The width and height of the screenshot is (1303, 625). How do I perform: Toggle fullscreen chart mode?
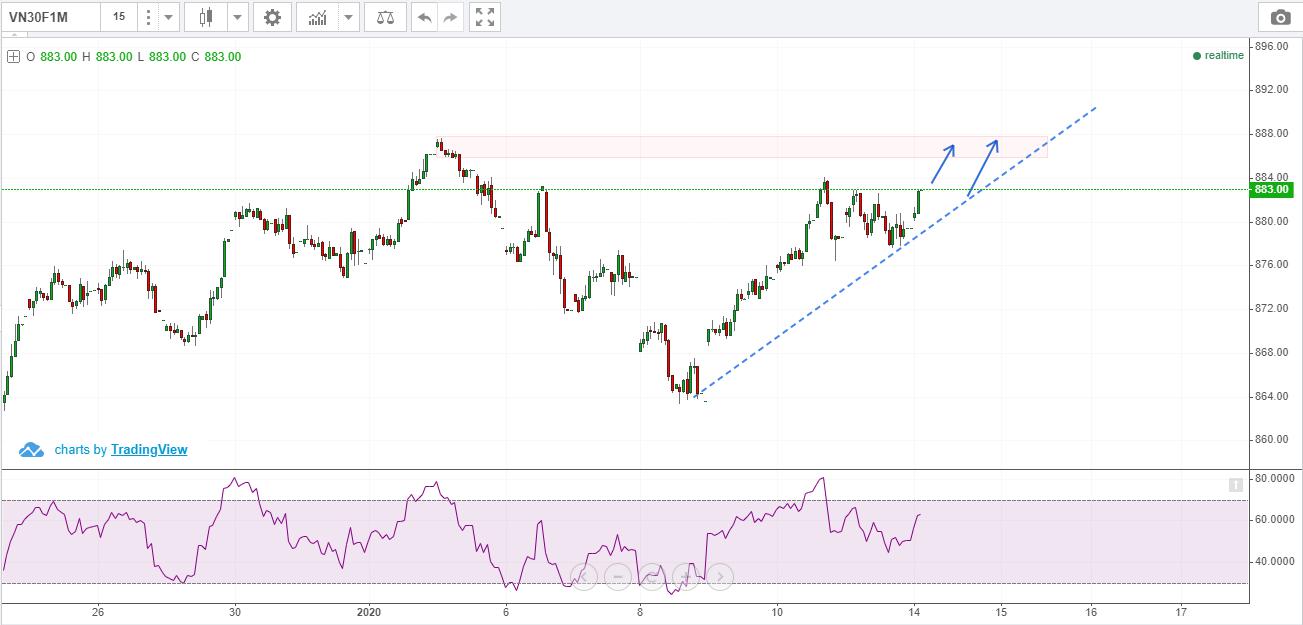coord(484,17)
